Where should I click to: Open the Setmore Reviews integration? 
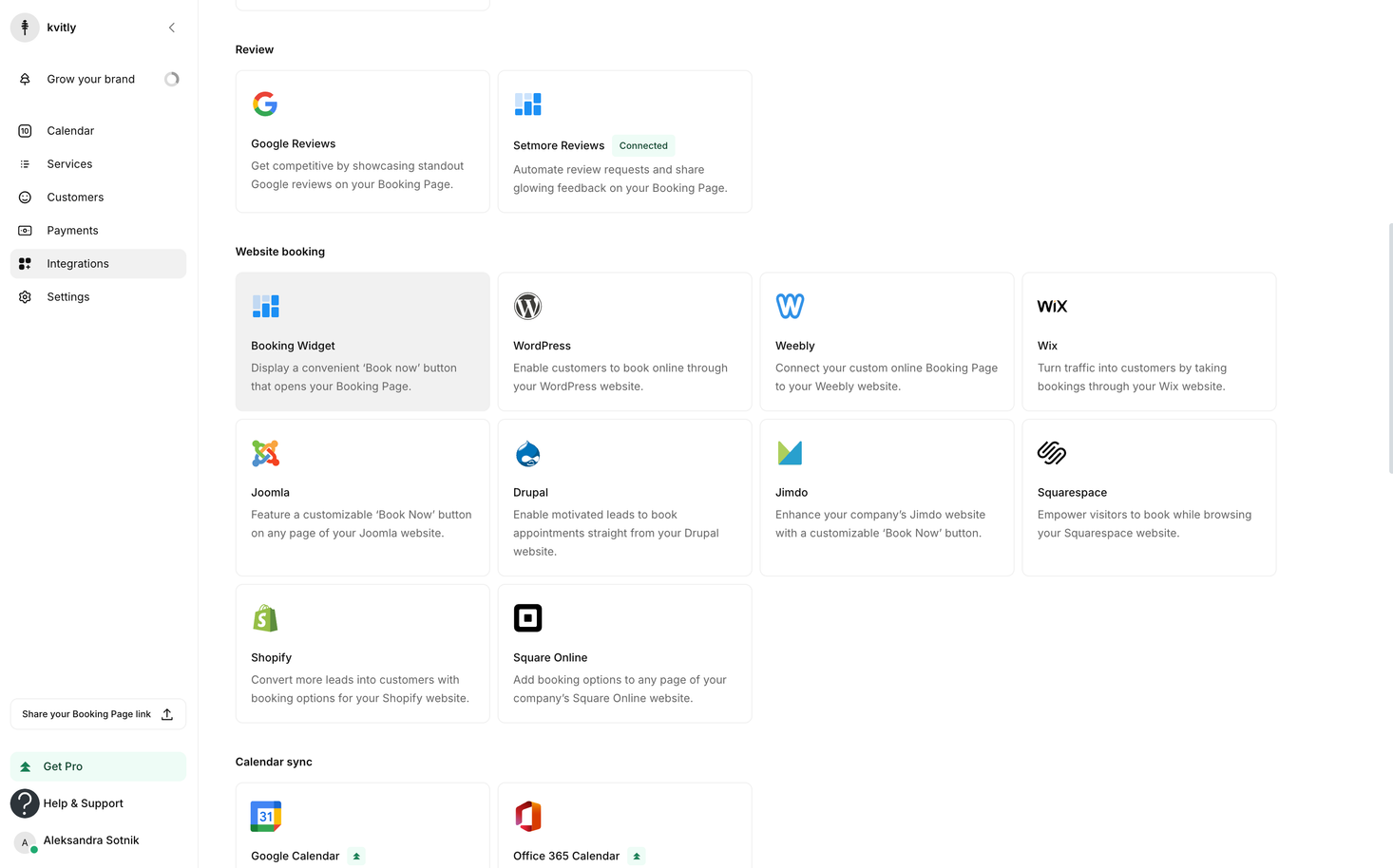coord(625,142)
